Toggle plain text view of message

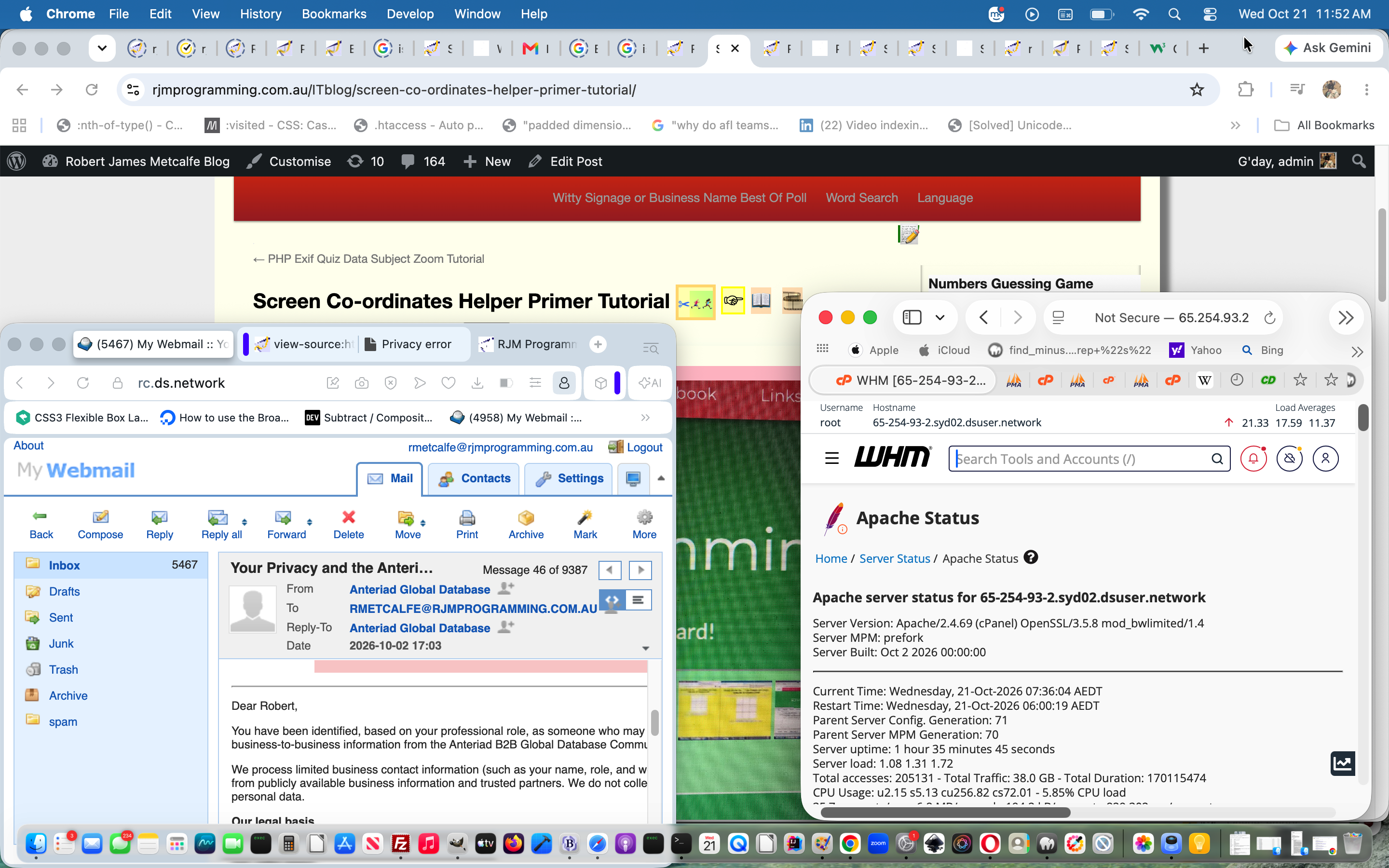pos(638,600)
